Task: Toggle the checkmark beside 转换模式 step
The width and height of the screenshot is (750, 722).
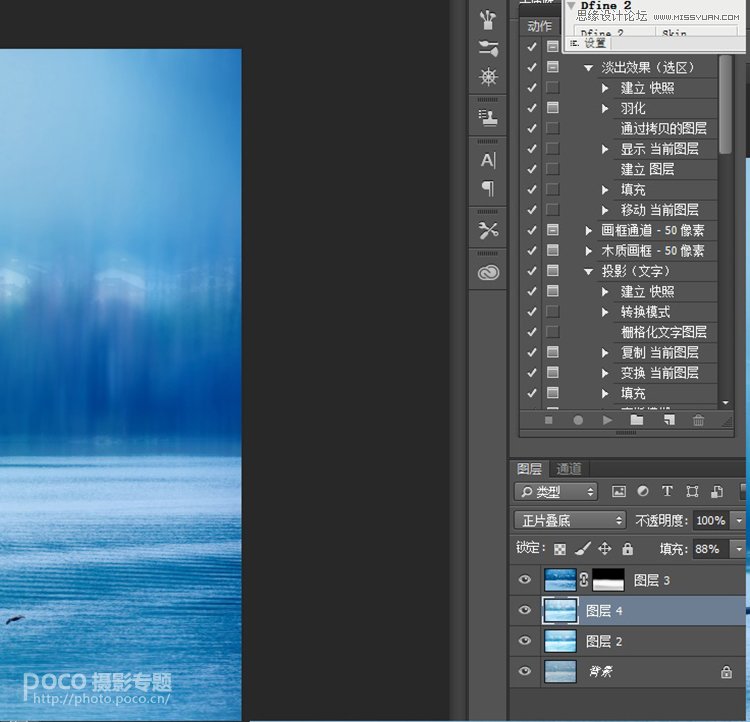Action: pos(531,311)
